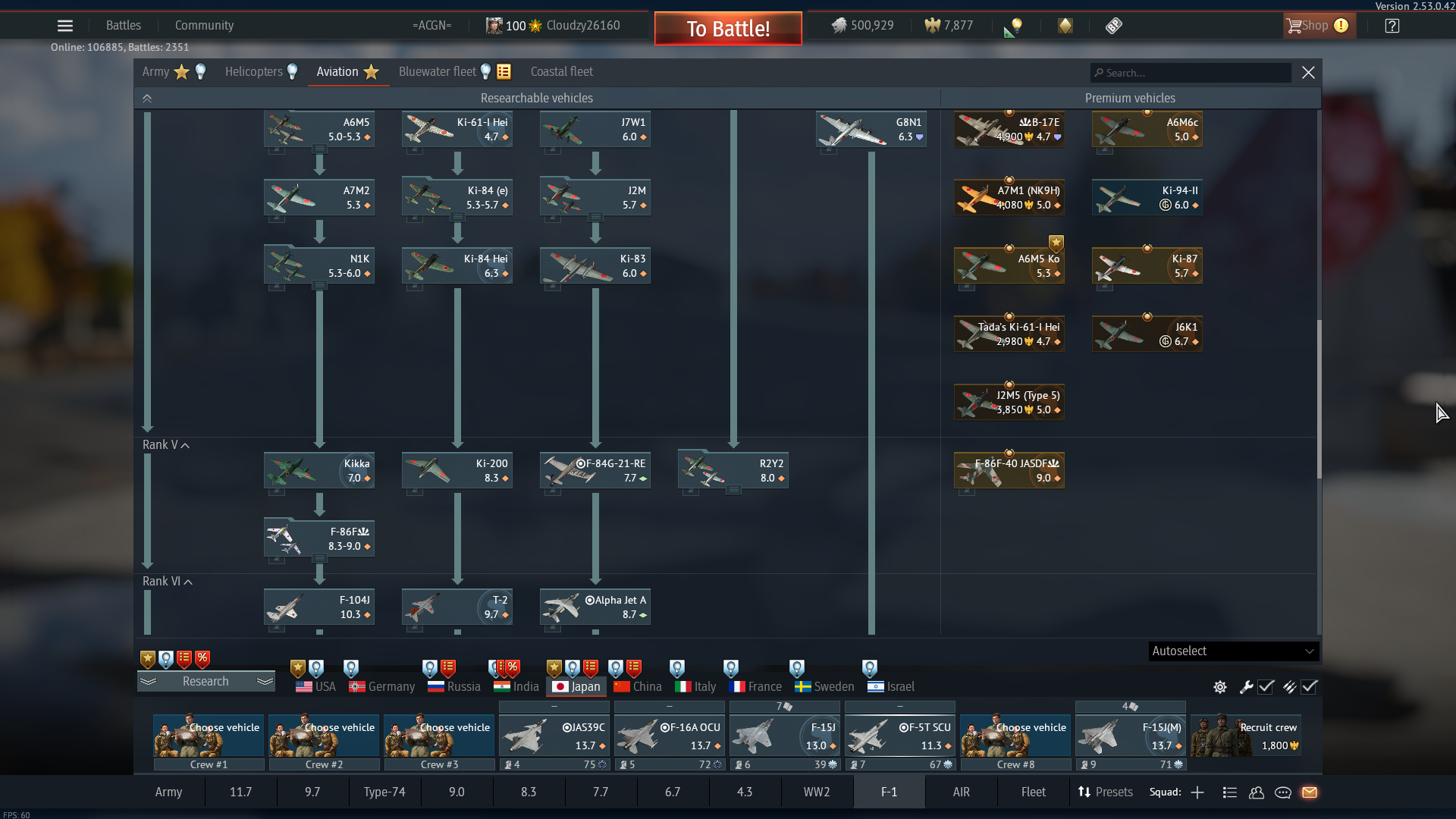The height and width of the screenshot is (819, 1456).
Task: Open the chat speech bubble icon
Action: point(1283,792)
